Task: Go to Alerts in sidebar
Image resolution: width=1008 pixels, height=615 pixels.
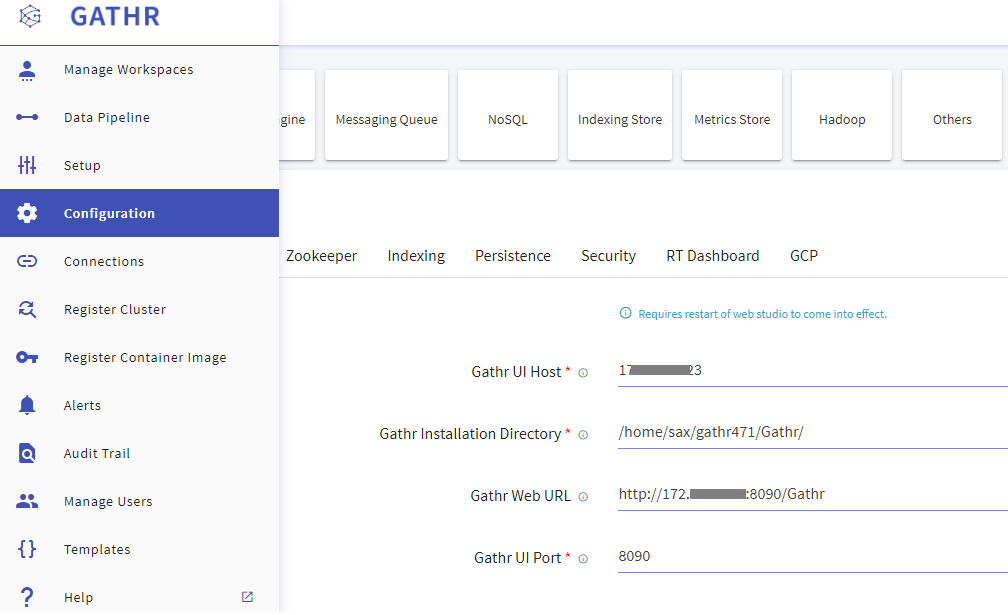Action: click(x=140, y=406)
